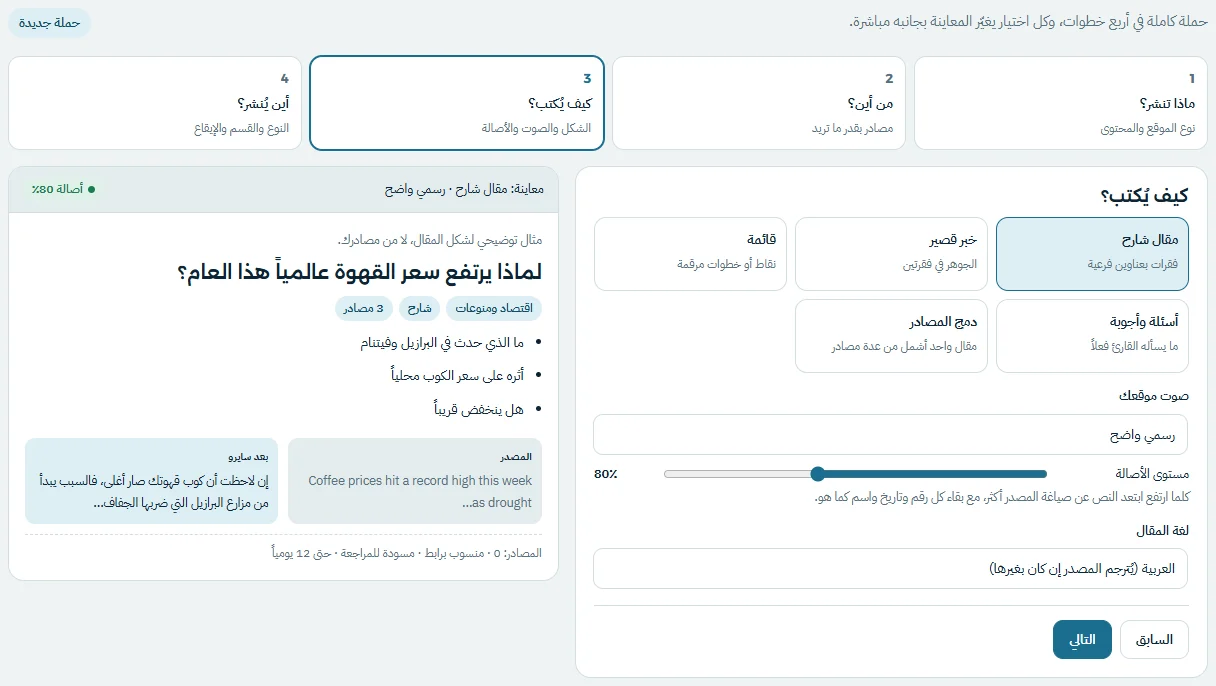
Task: Click the مستوى الأصالة slider handle
Action: pyautogui.click(x=818, y=474)
